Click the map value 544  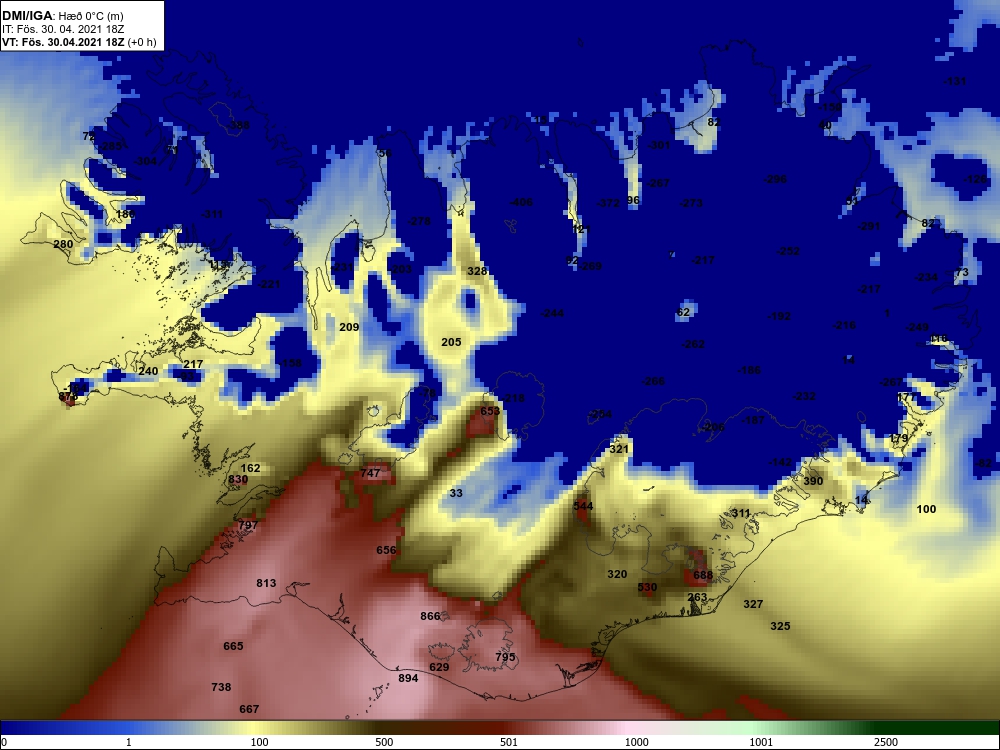click(583, 506)
